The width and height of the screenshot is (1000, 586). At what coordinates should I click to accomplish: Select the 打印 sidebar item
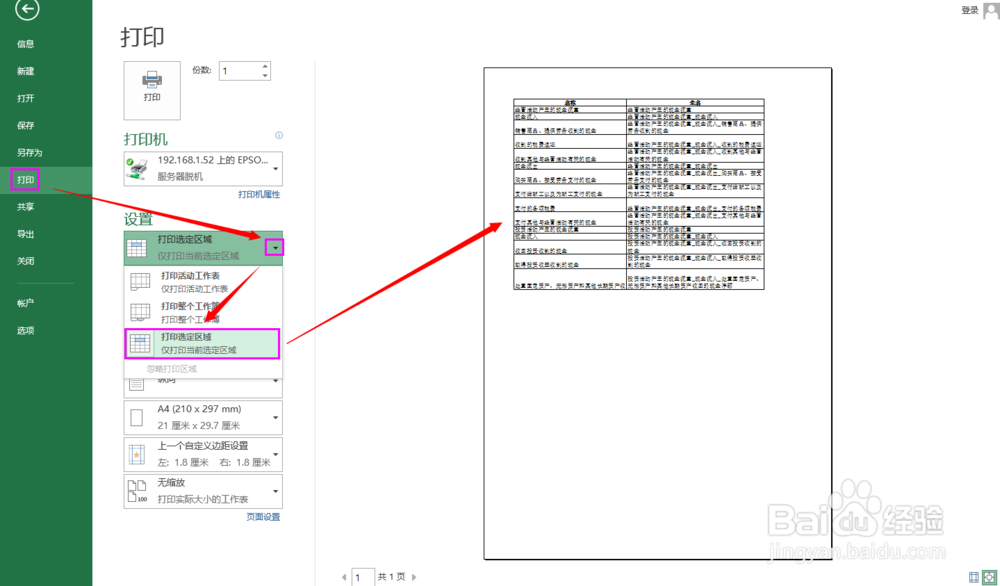(26, 180)
